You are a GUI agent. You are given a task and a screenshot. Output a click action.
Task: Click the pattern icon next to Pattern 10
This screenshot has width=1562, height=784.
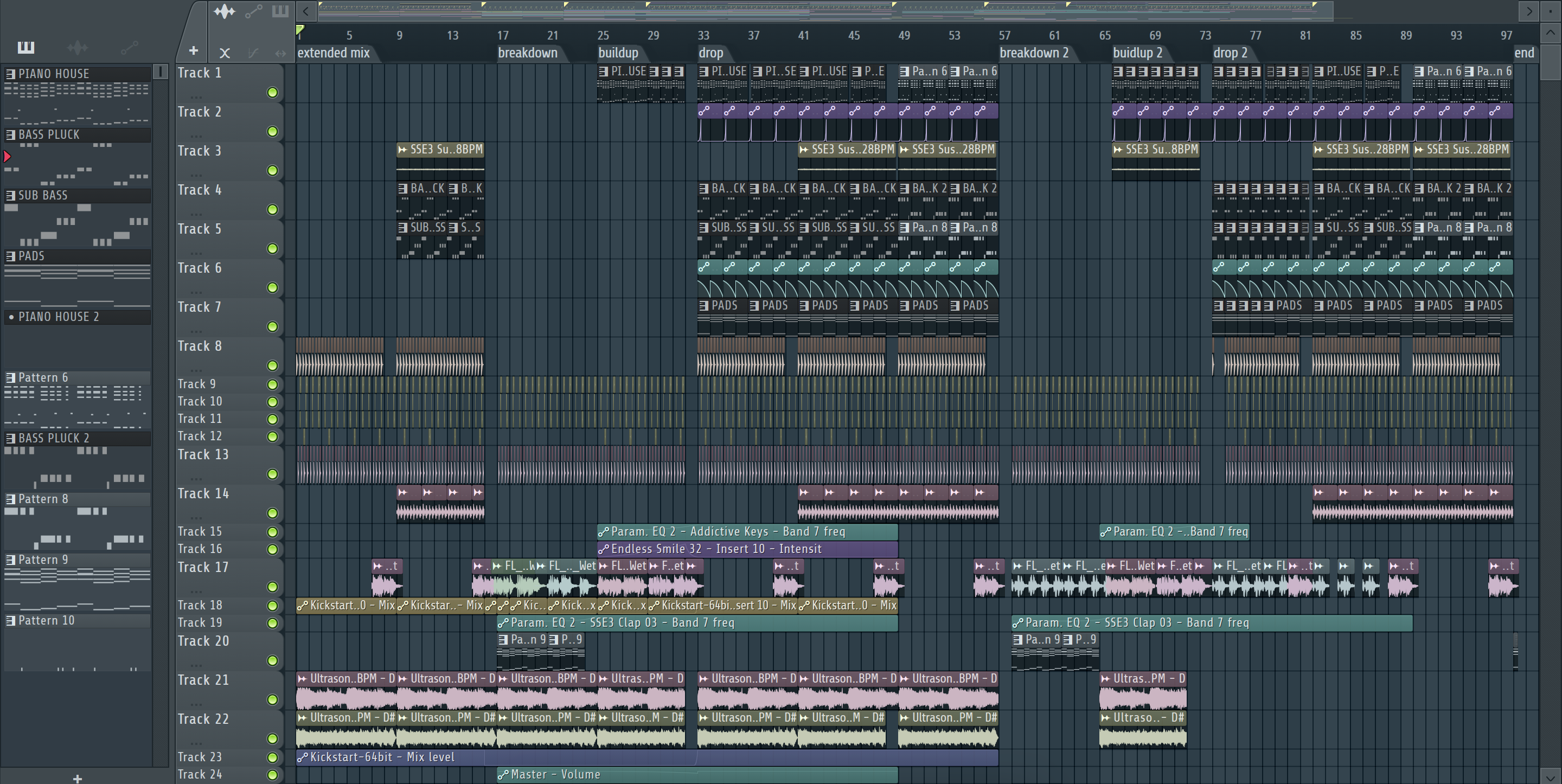pyautogui.click(x=10, y=620)
